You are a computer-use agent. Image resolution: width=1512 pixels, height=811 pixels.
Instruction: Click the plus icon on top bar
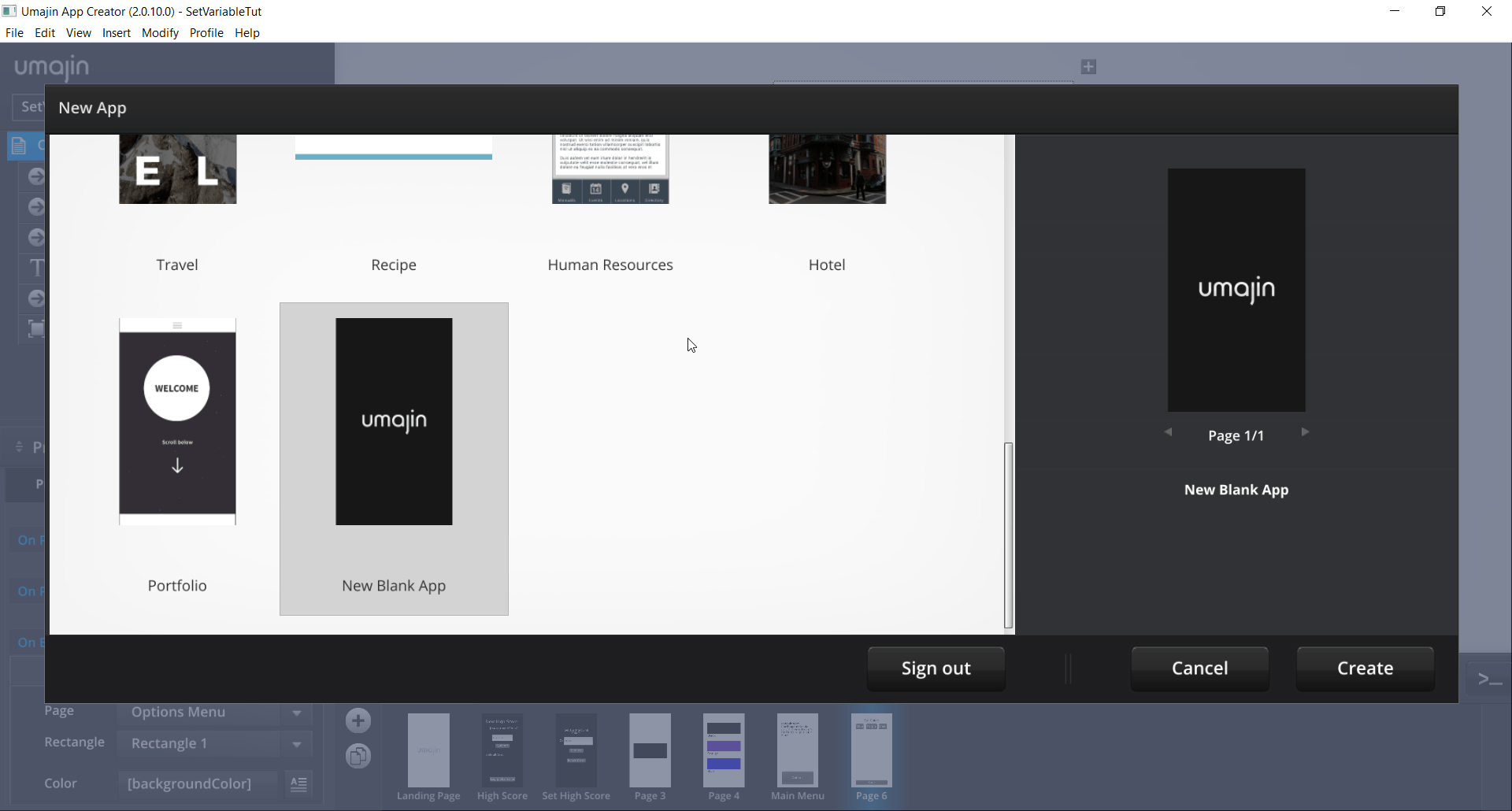pos(1088,67)
